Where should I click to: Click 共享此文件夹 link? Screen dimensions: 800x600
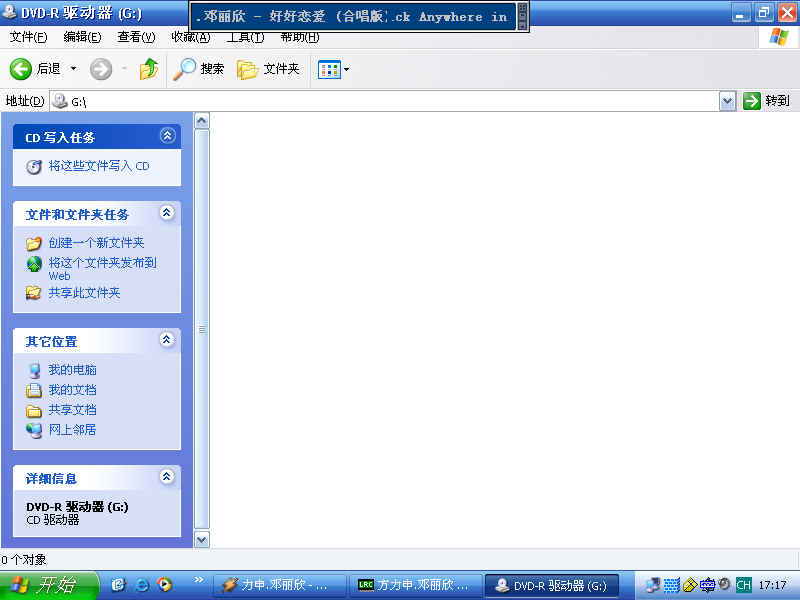point(84,293)
